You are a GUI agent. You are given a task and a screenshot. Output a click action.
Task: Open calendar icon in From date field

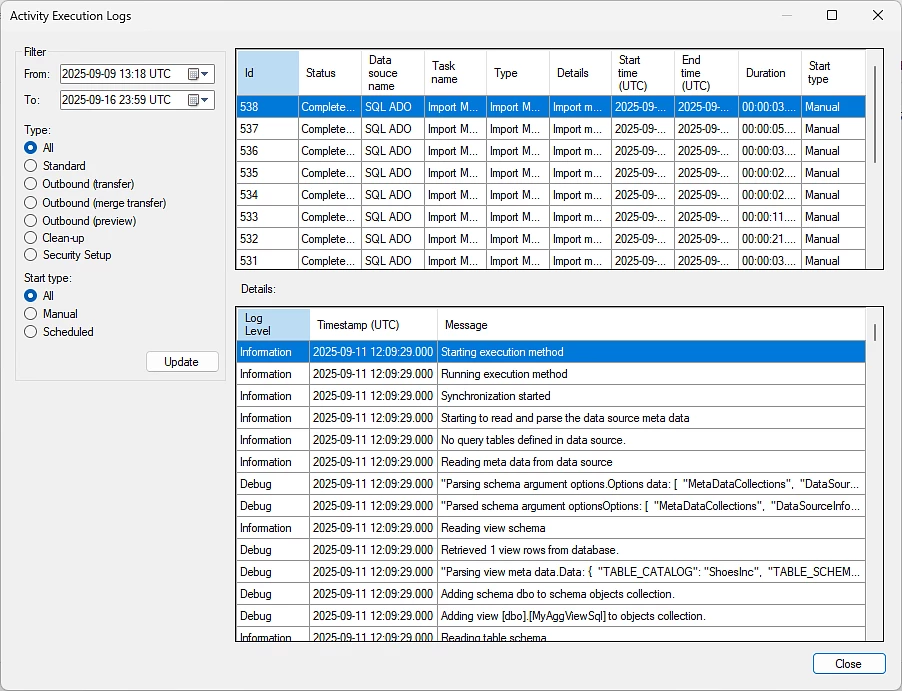[x=194, y=74]
